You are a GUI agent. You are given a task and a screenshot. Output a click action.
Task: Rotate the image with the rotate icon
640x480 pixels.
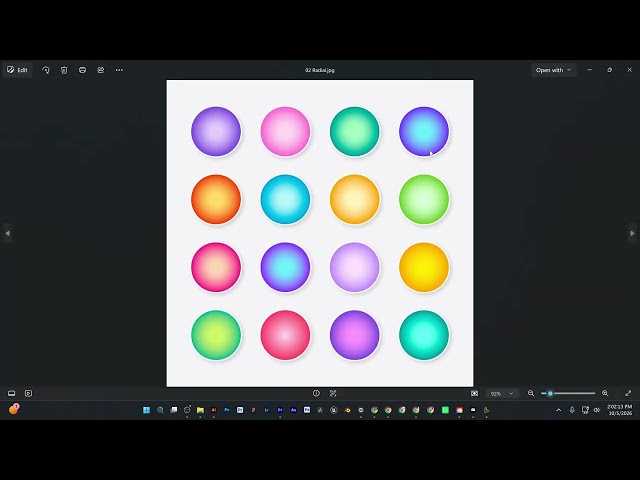click(46, 70)
